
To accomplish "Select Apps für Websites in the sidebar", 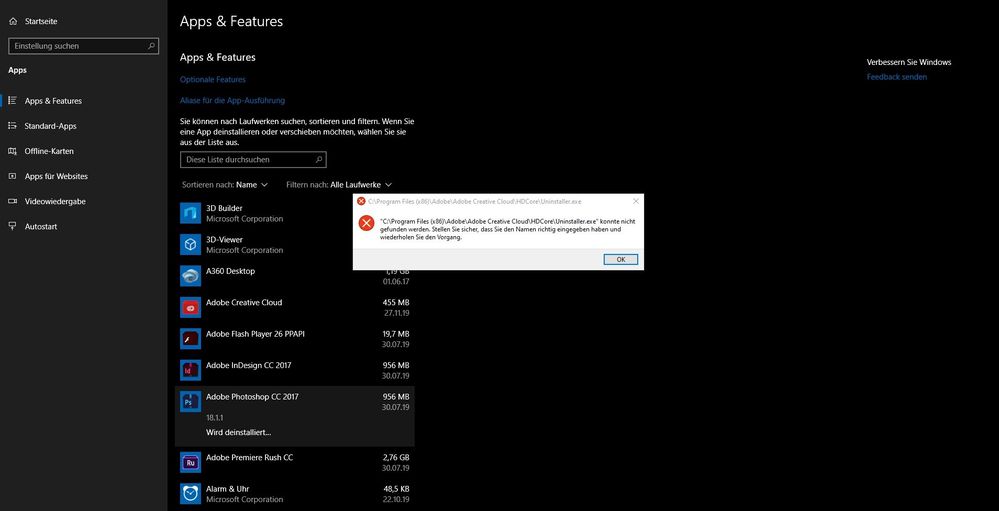I will coord(83,176).
